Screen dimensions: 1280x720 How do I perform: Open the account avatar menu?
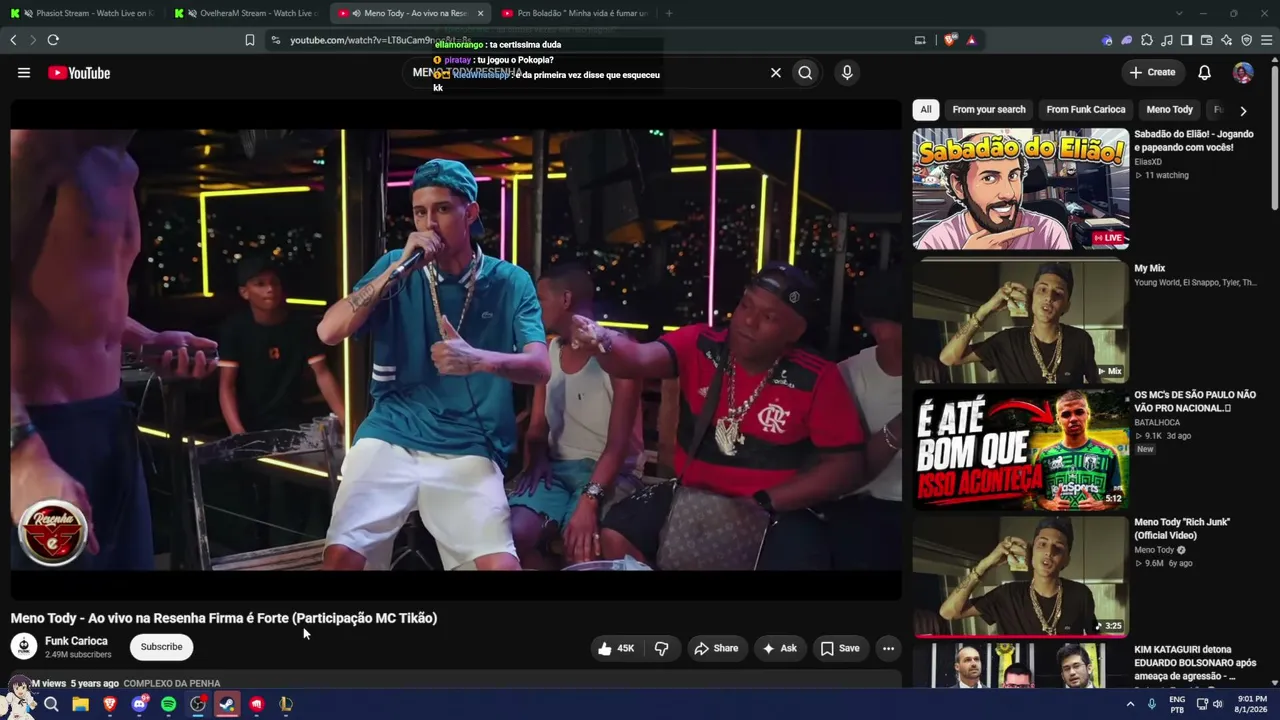tap(1243, 73)
